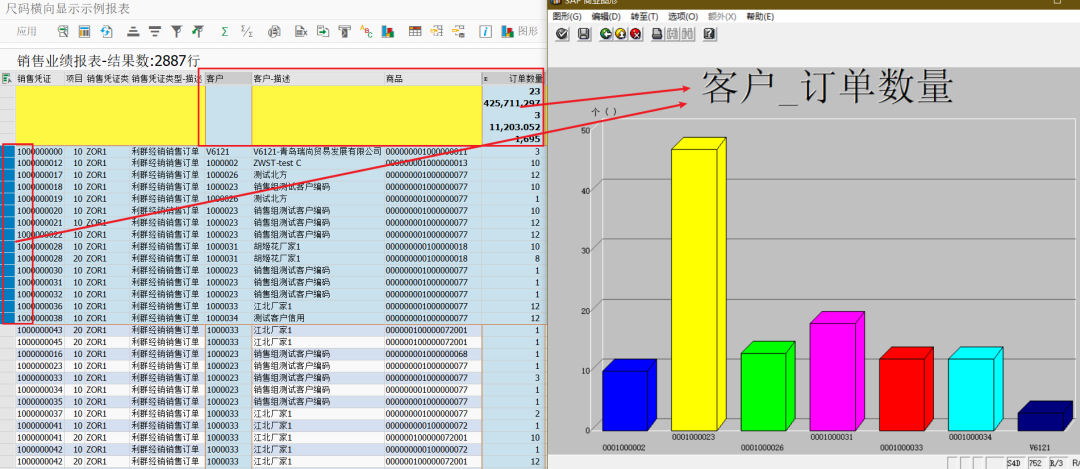Sort ascending via the toolbar icon
The height and width of the screenshot is (469, 1080).
click(134, 31)
